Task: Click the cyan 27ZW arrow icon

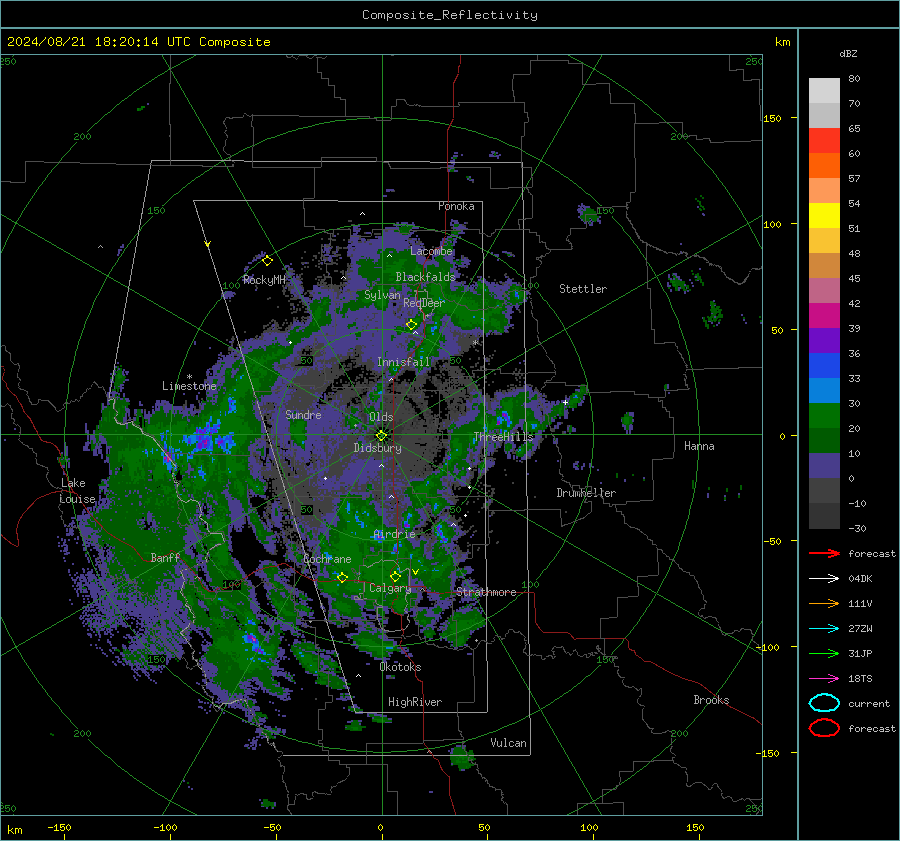Action: (824, 629)
